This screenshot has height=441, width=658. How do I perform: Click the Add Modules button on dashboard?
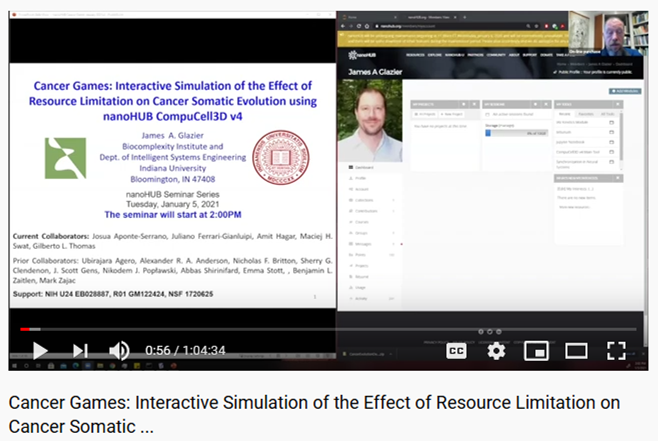[625, 90]
